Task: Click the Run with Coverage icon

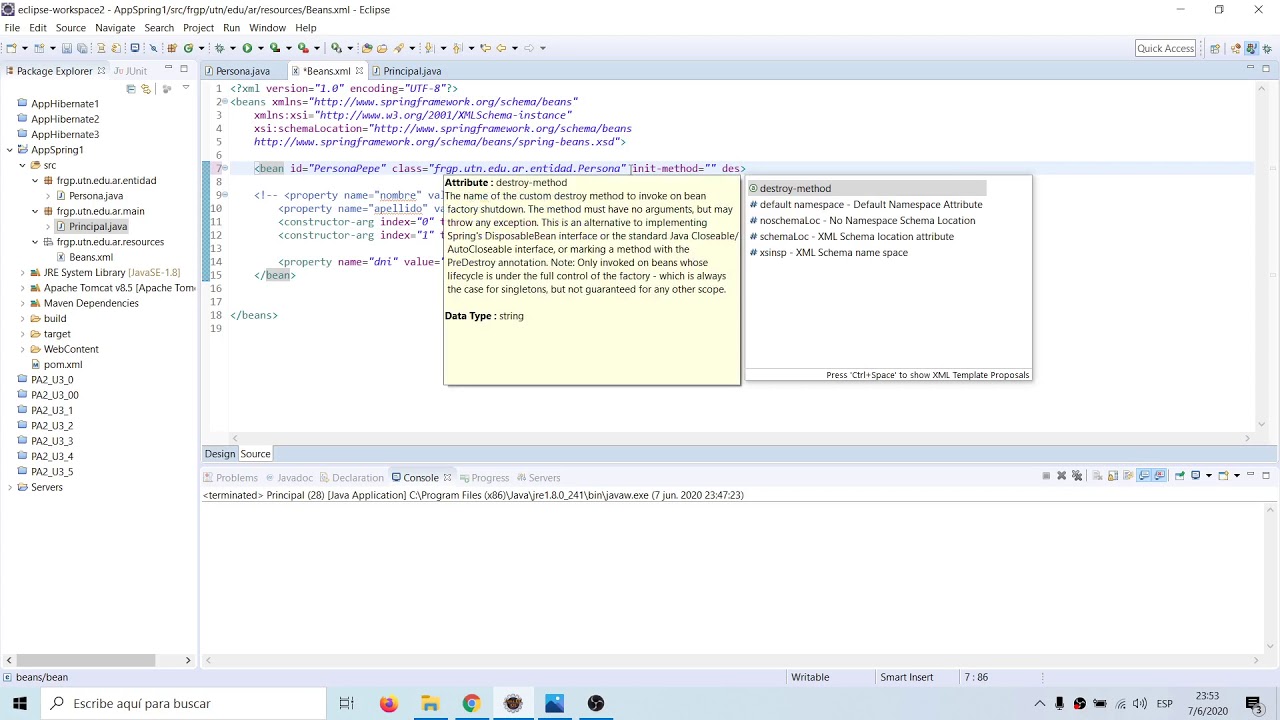Action: coord(275,48)
